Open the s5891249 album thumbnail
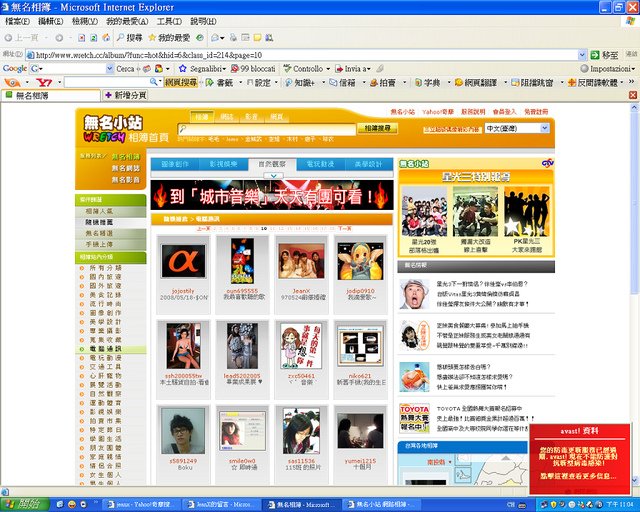The image size is (640, 512). click(182, 431)
